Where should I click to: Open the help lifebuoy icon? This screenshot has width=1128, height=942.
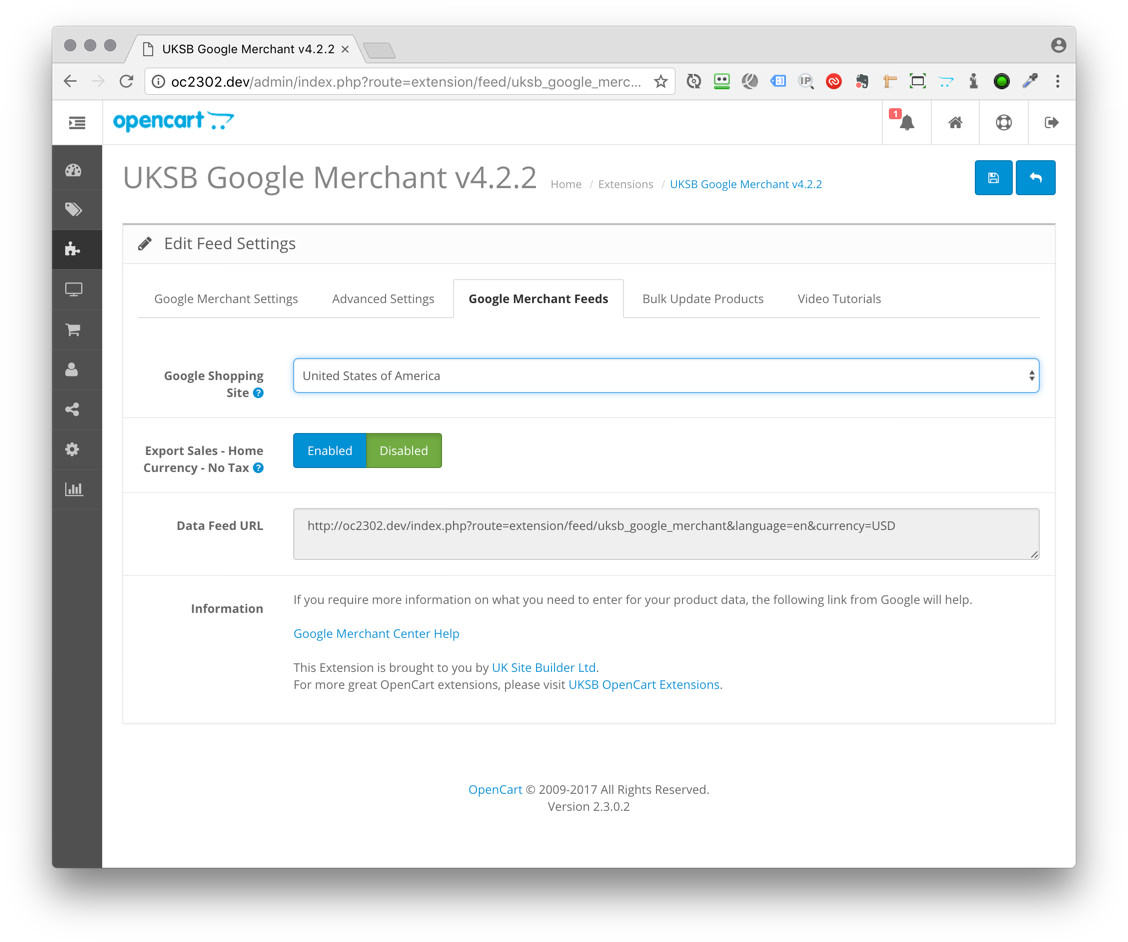pyautogui.click(x=1004, y=122)
